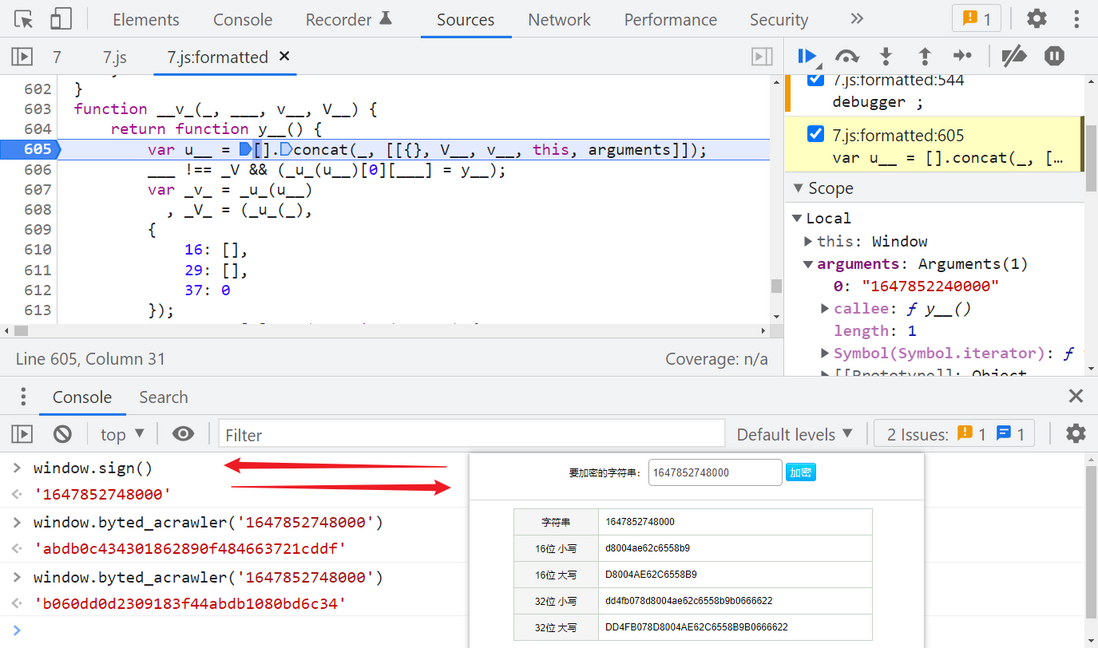Image resolution: width=1098 pixels, height=648 pixels.
Task: Hide the debugger sidebar pane
Action: pyautogui.click(x=762, y=56)
